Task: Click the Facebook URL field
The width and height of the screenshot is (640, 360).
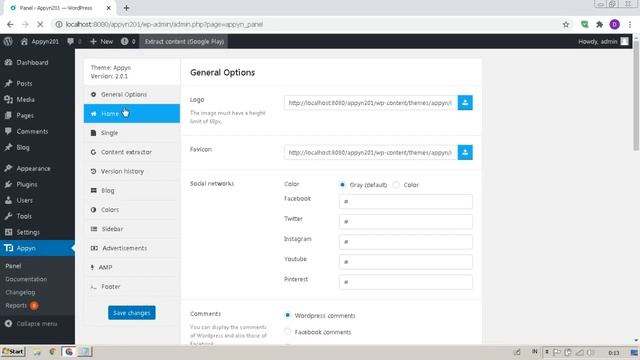Action: click(406, 202)
